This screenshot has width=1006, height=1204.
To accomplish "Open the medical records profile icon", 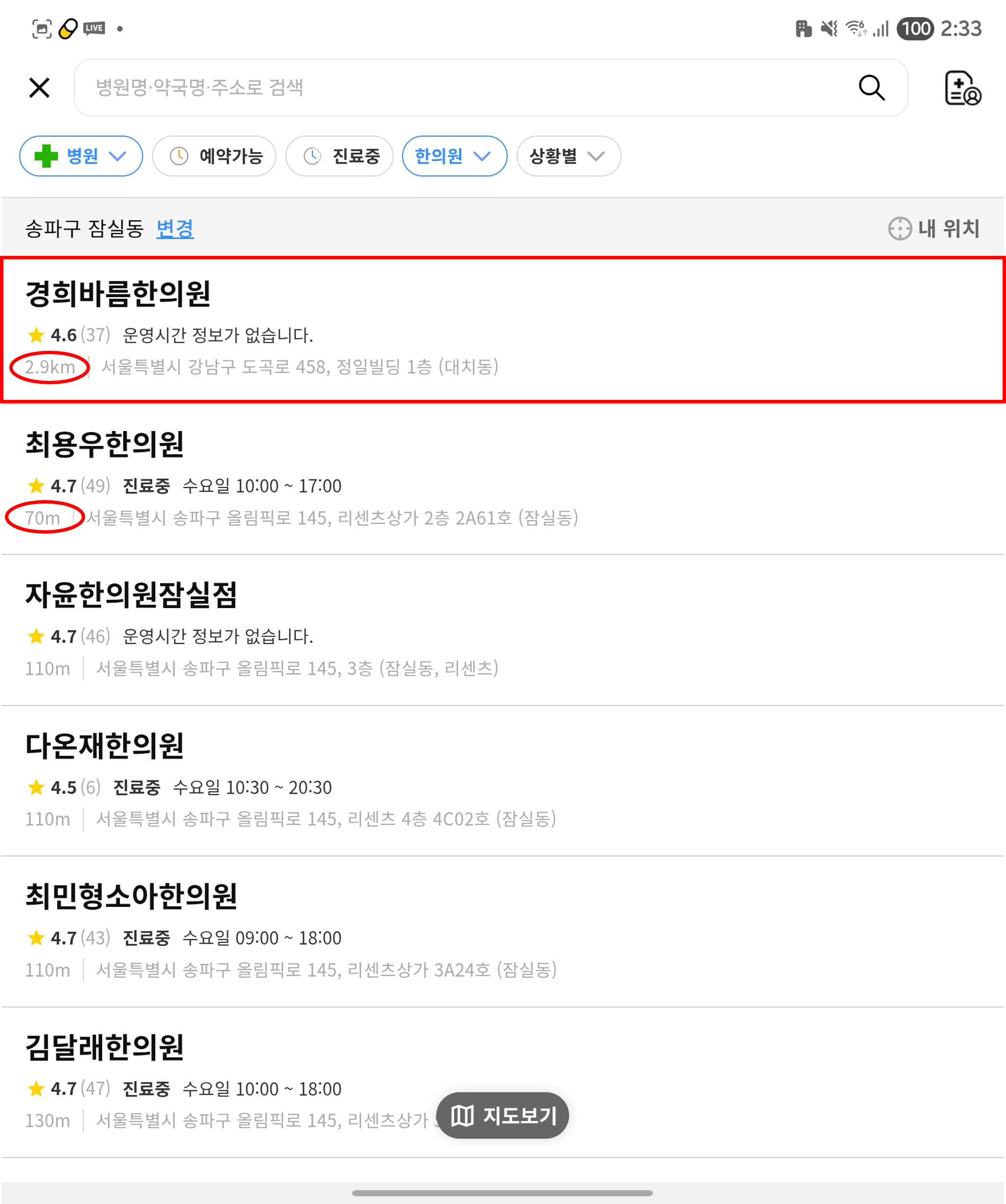I will [x=962, y=89].
